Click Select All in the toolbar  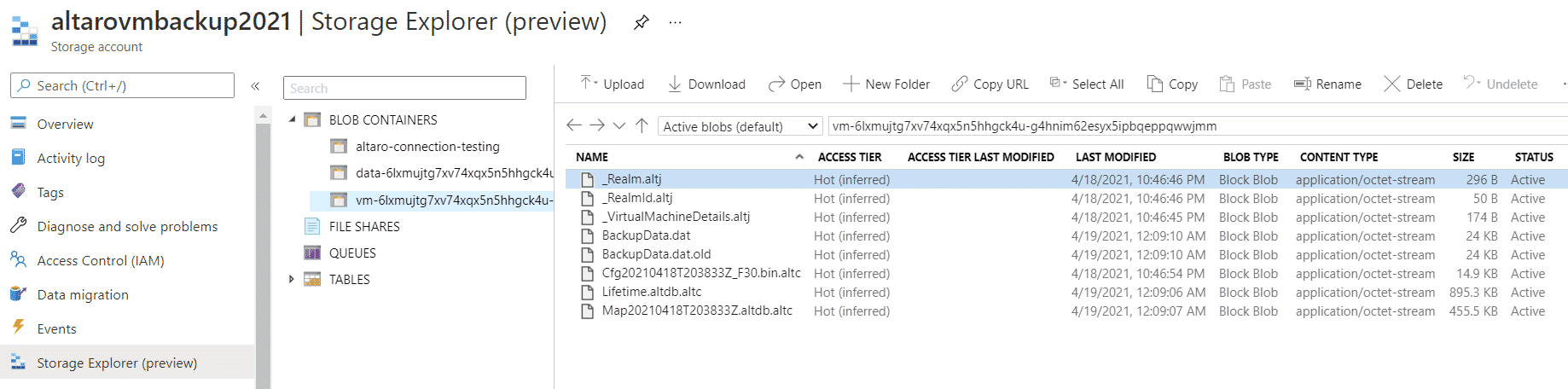click(x=1087, y=84)
